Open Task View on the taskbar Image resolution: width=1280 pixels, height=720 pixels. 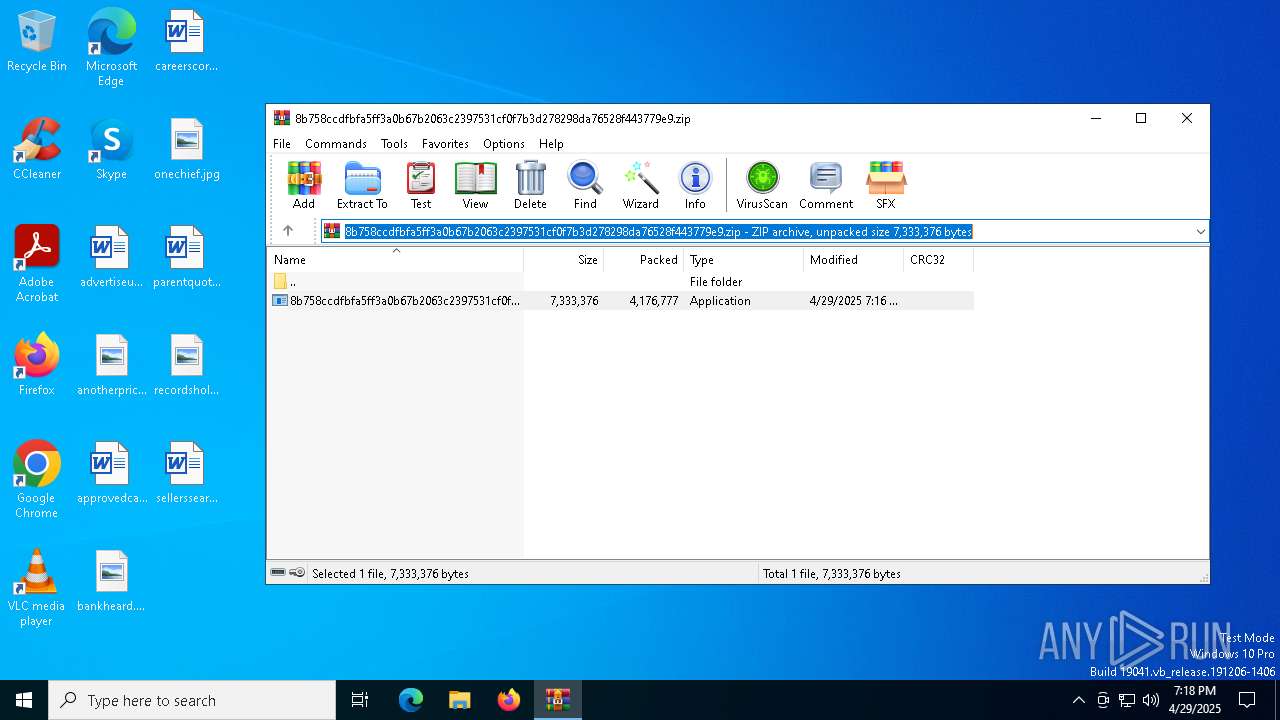click(360, 700)
